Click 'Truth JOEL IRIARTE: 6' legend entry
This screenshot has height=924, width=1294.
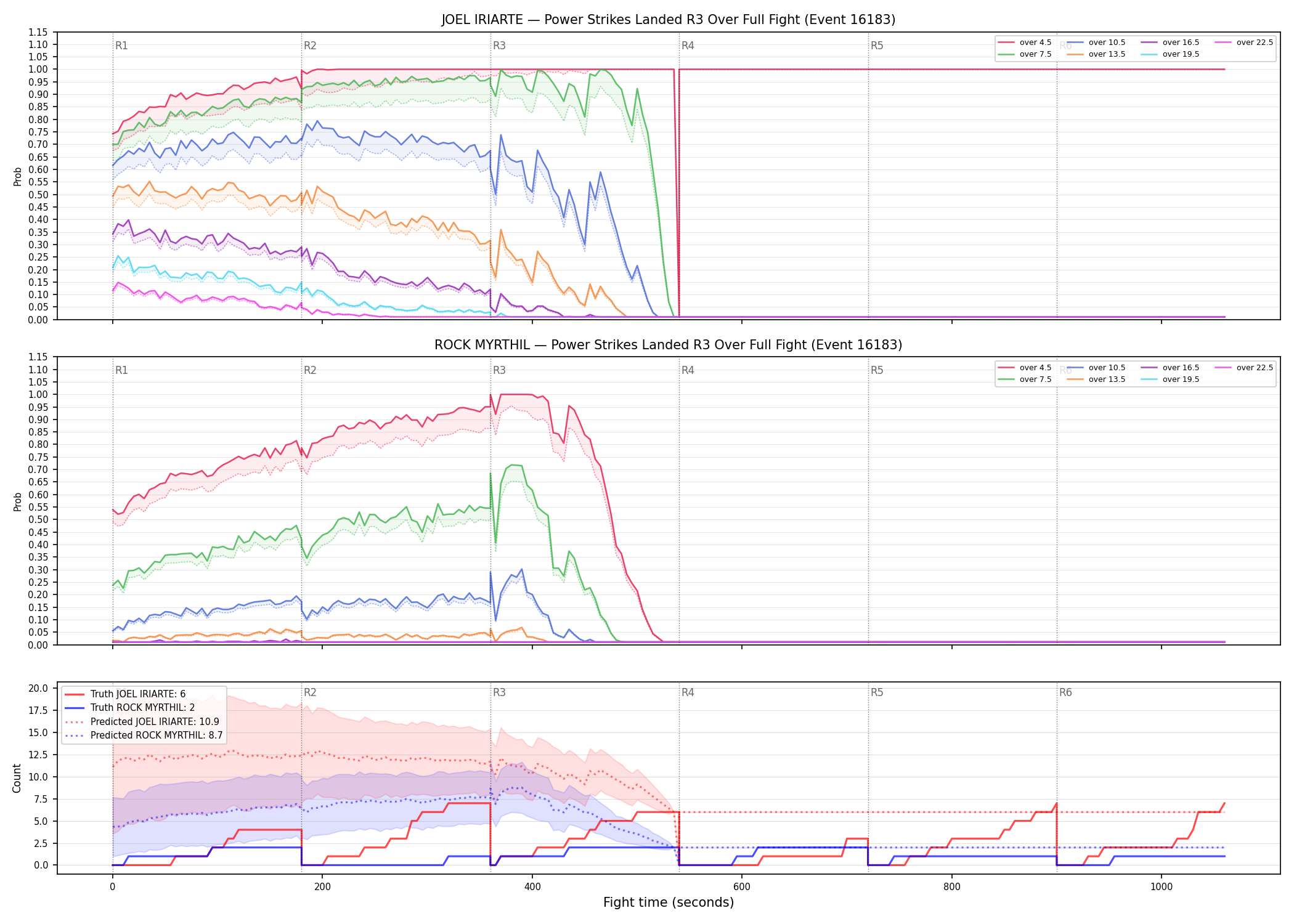tap(138, 694)
